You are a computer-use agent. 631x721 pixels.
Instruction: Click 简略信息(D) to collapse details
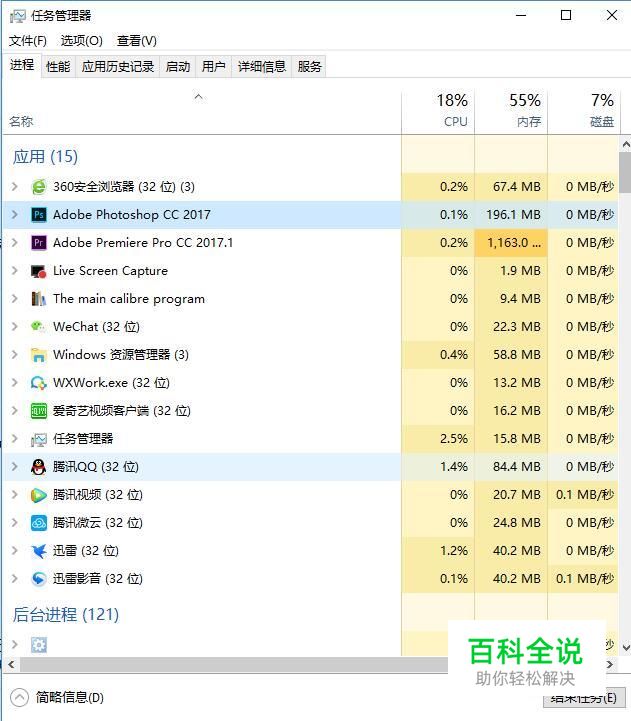(x=57, y=698)
